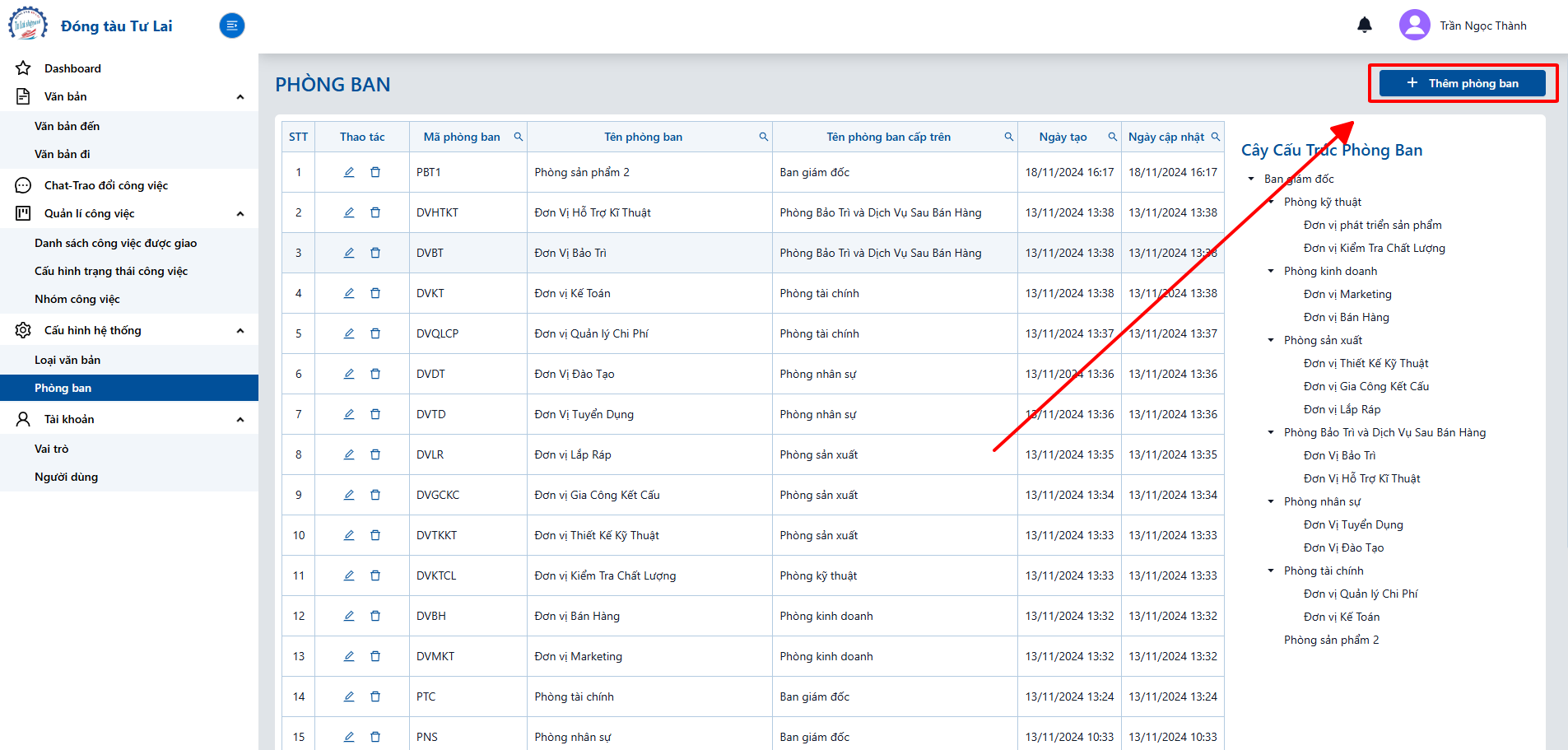The height and width of the screenshot is (750, 1568).
Task: Delete the DVHTKT row with its trash icon
Action: (375, 212)
